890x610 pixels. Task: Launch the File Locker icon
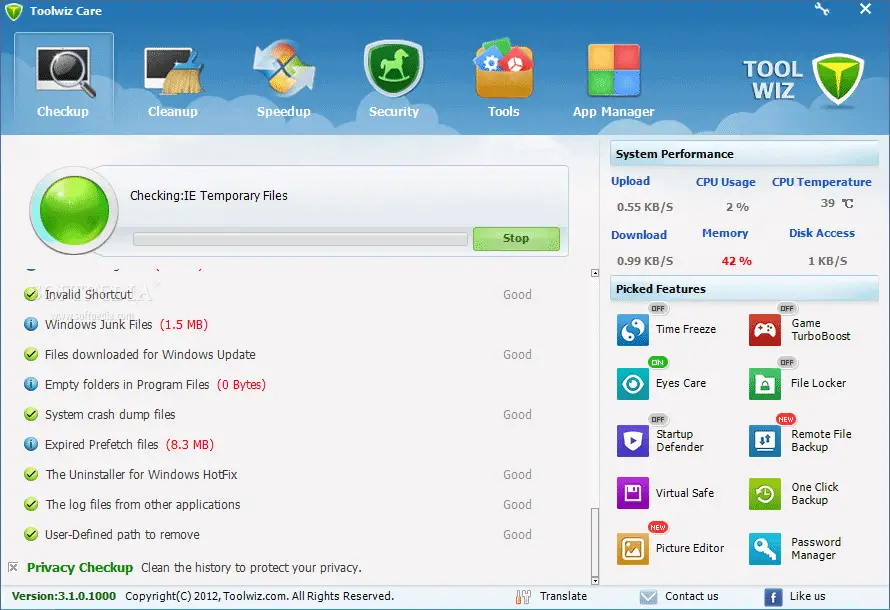pos(765,384)
